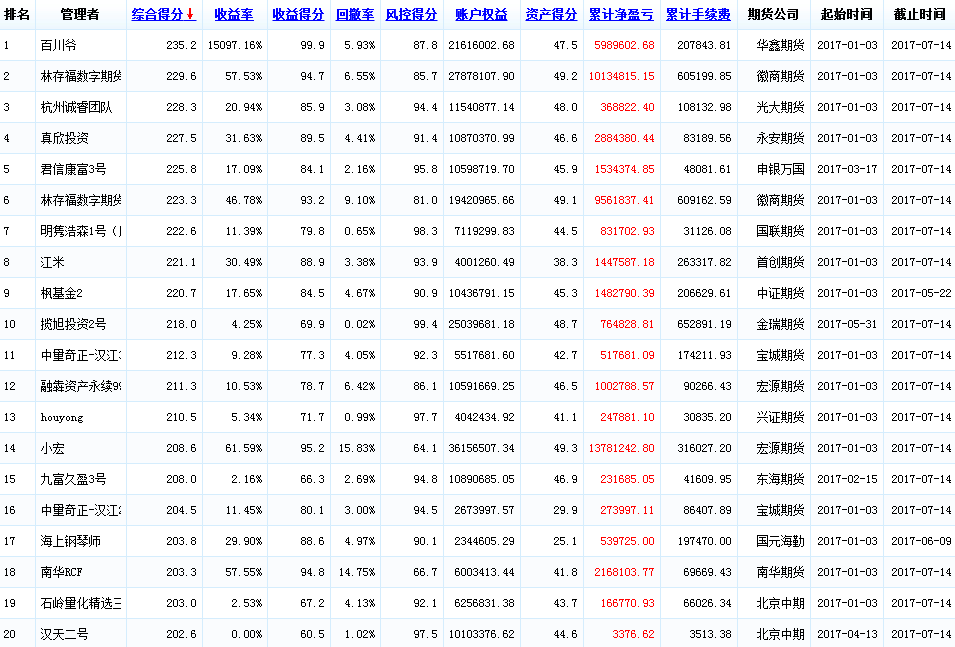This screenshot has height=647, width=955.
Task: Sort by 回撤率 column
Action: coord(355,15)
